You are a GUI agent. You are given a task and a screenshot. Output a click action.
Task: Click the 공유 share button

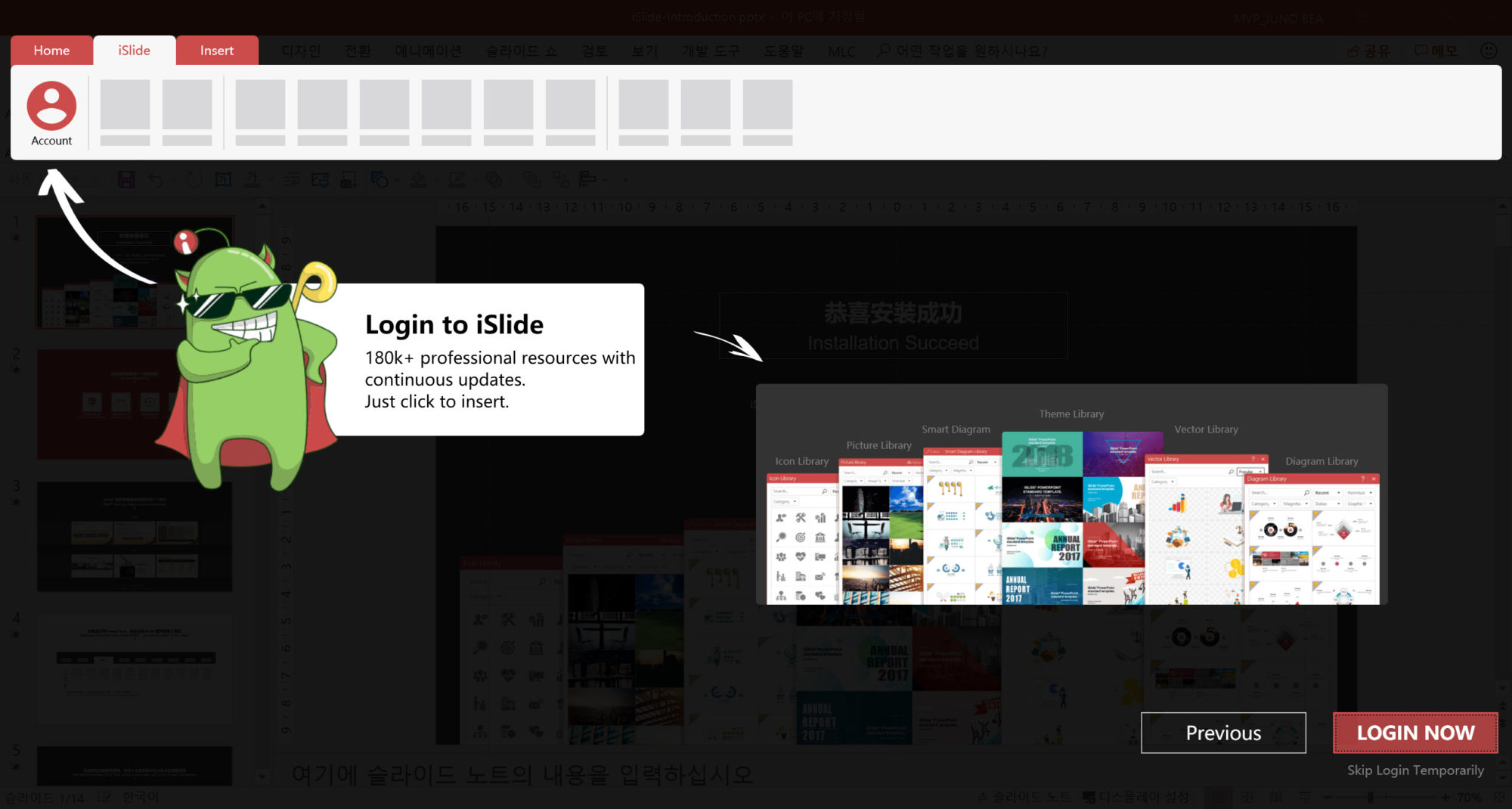(x=1369, y=51)
